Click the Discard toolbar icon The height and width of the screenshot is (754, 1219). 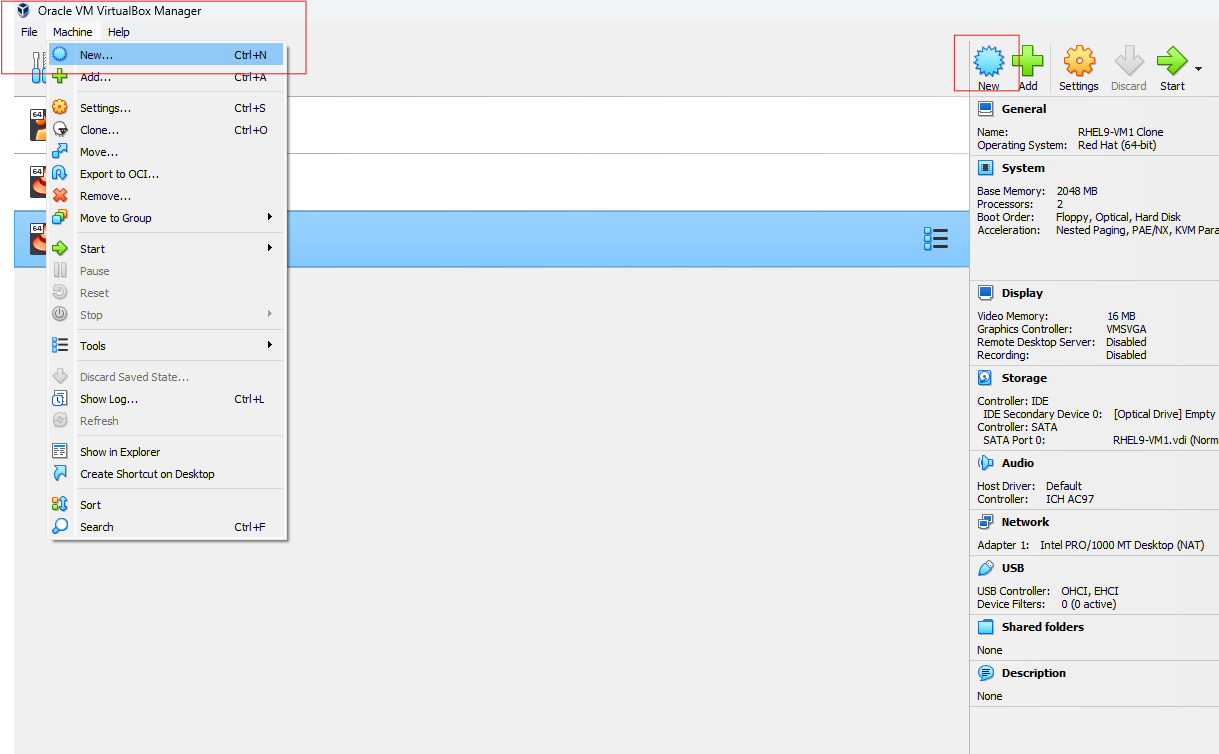click(1129, 62)
